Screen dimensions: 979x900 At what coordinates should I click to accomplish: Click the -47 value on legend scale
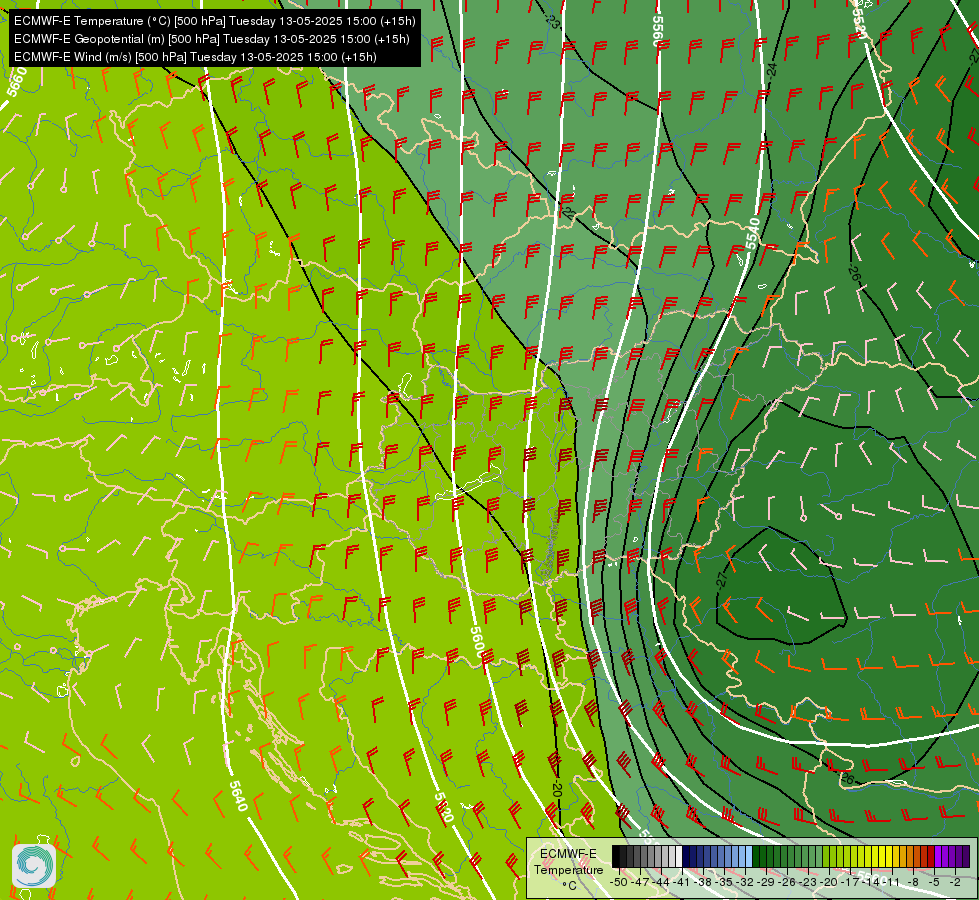[639, 882]
